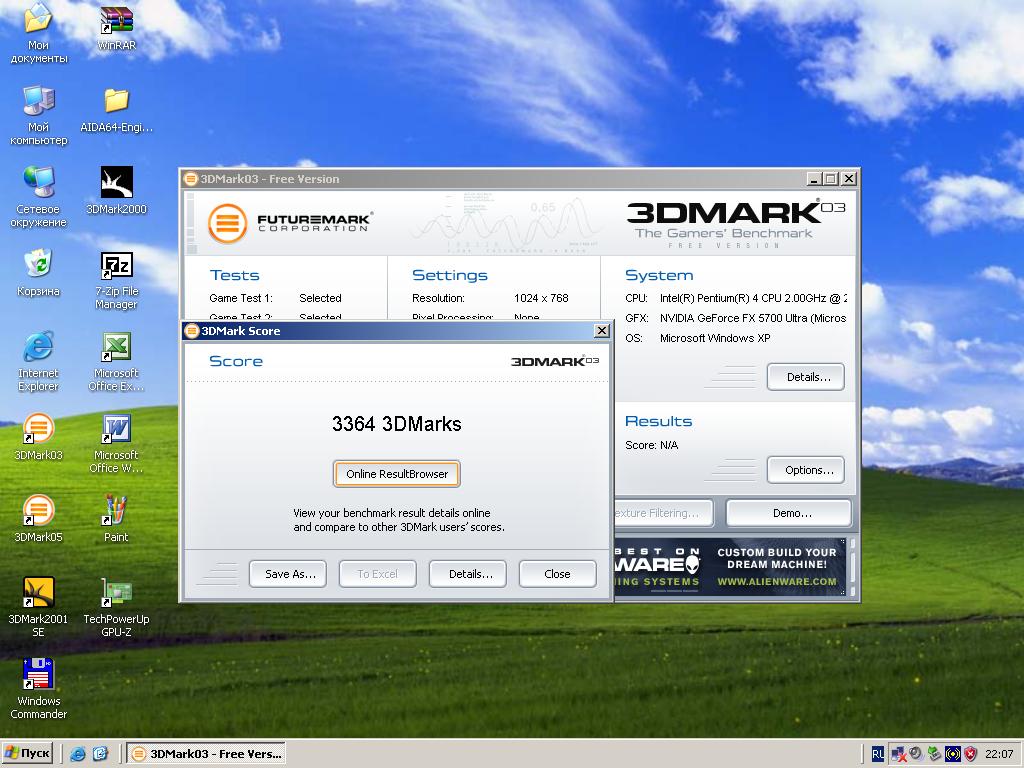1024x768 pixels.
Task: Click the Futuremark orange logo icon
Action: tap(227, 223)
